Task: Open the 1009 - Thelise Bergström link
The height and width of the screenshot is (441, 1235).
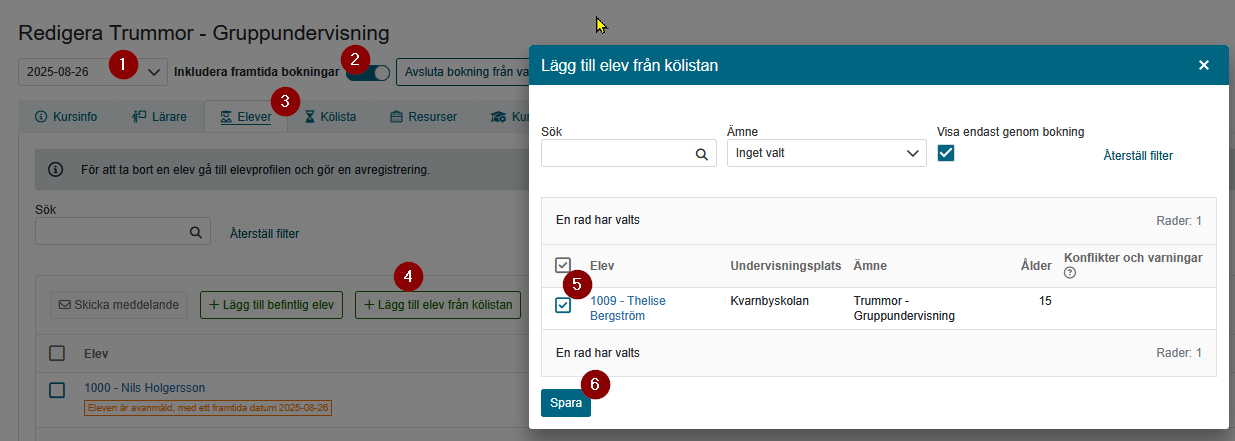Action: [x=628, y=308]
